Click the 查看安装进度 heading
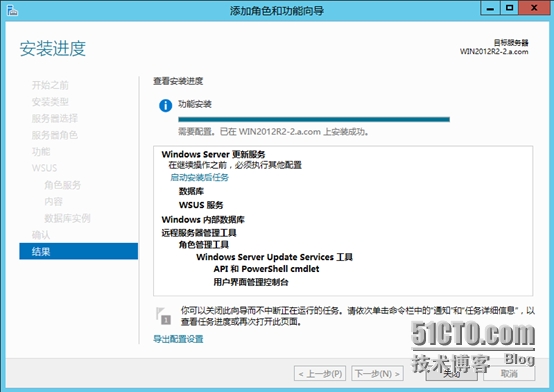554x392 pixels. 178,81
